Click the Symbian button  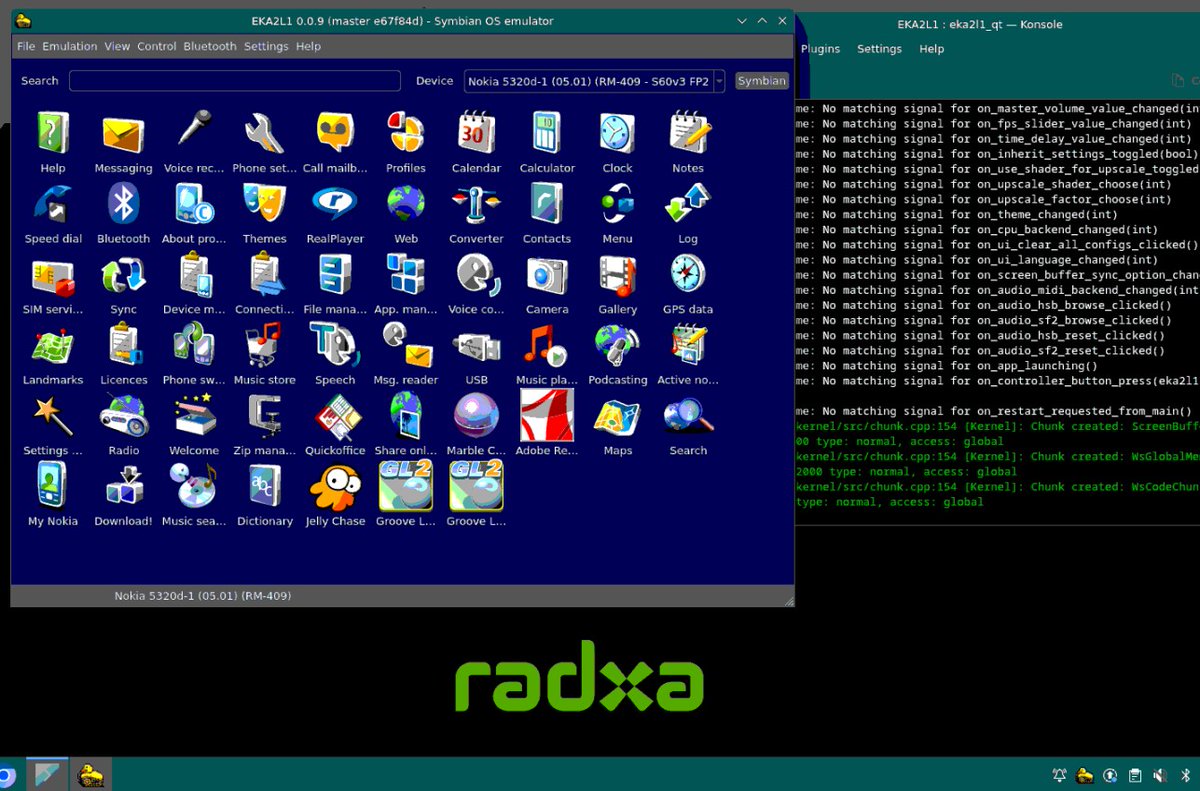point(762,81)
